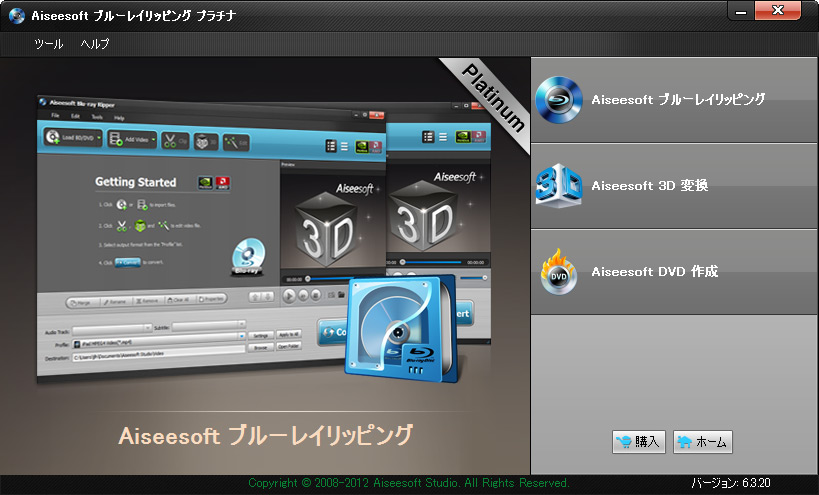This screenshot has height=495, width=819.
Task: Click the green Aiseesoft Studio copyright text
Action: tap(408, 483)
